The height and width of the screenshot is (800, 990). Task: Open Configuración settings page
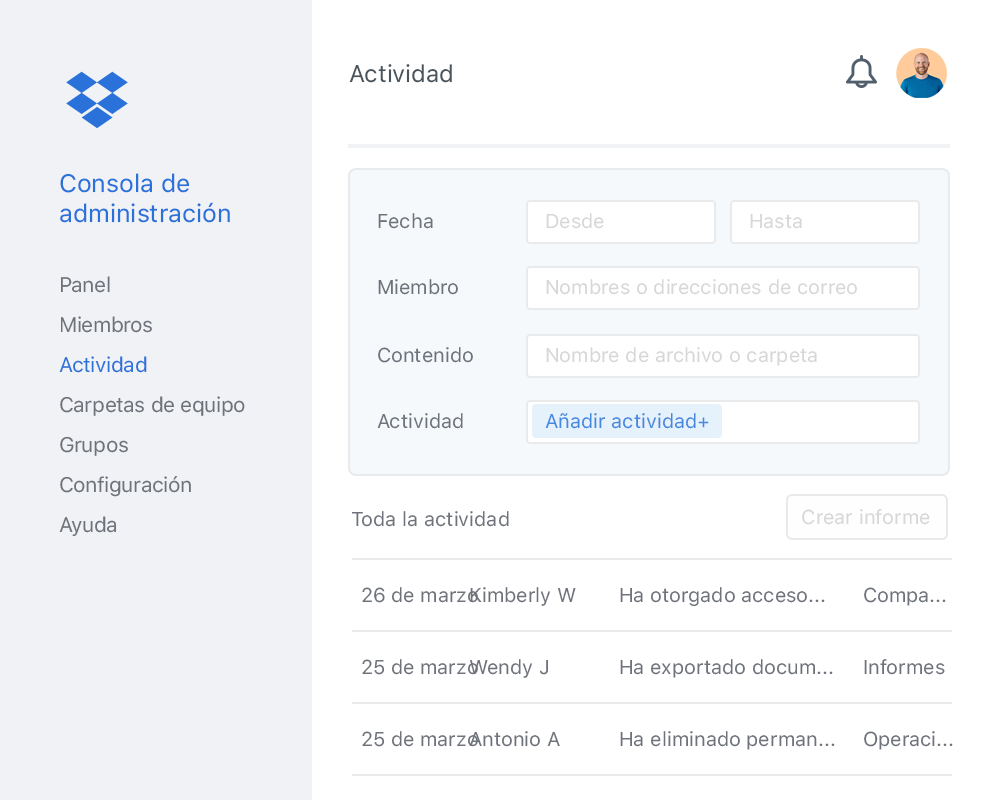coord(125,485)
